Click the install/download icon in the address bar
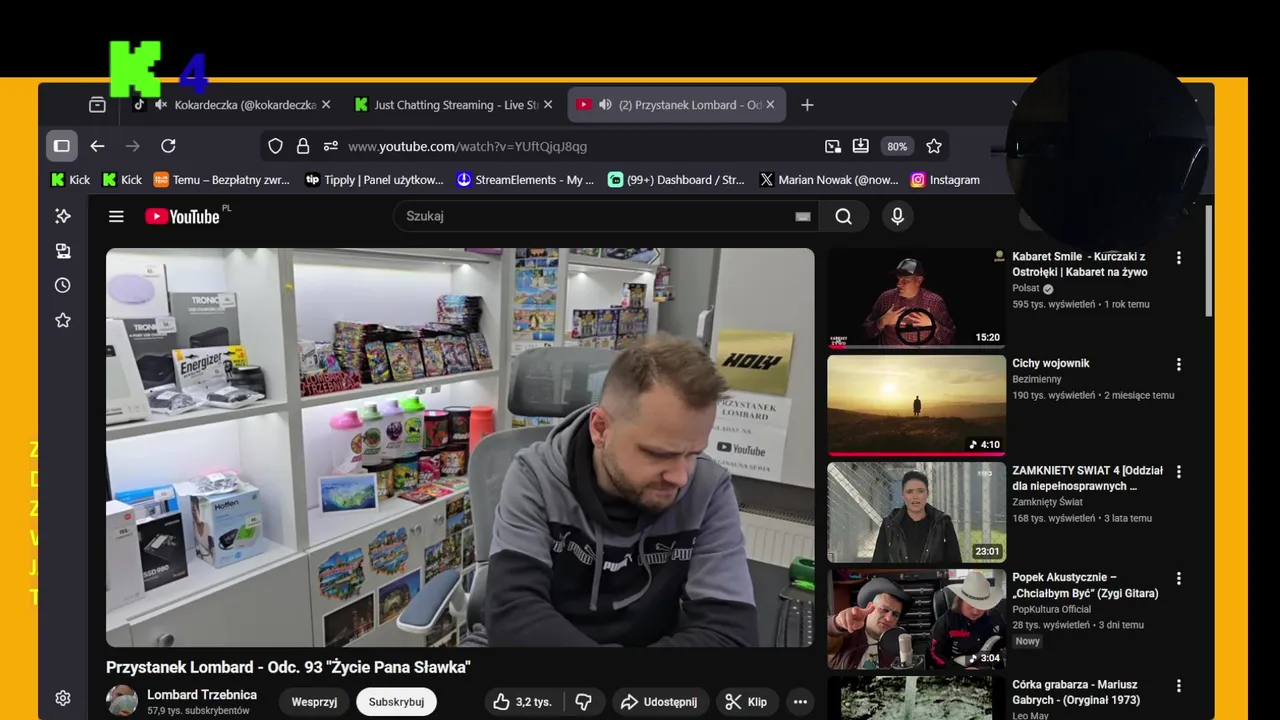Screen dimensions: 1280x720 tap(861, 146)
